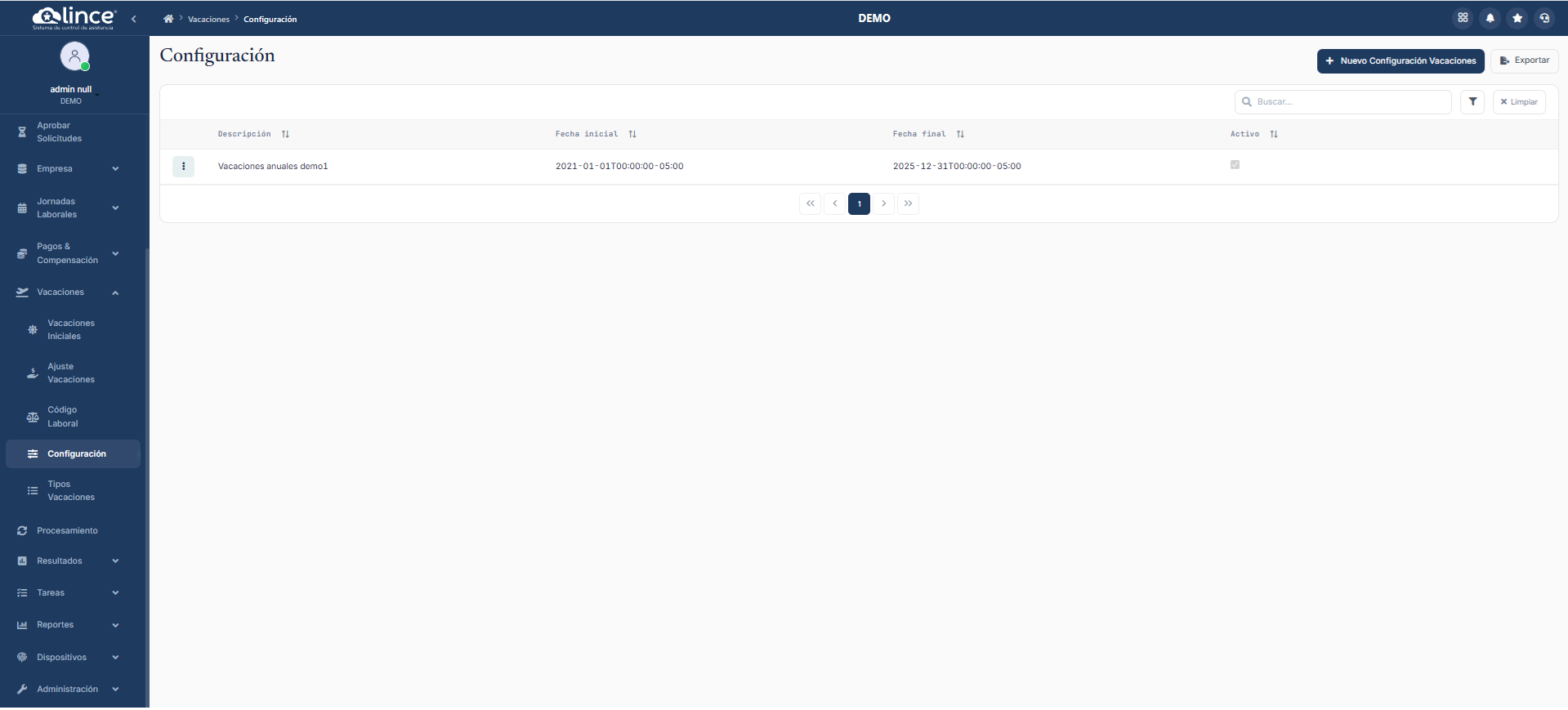Click the sidebar vertical scrollbar
The width and height of the screenshot is (1568, 710).
147,478
